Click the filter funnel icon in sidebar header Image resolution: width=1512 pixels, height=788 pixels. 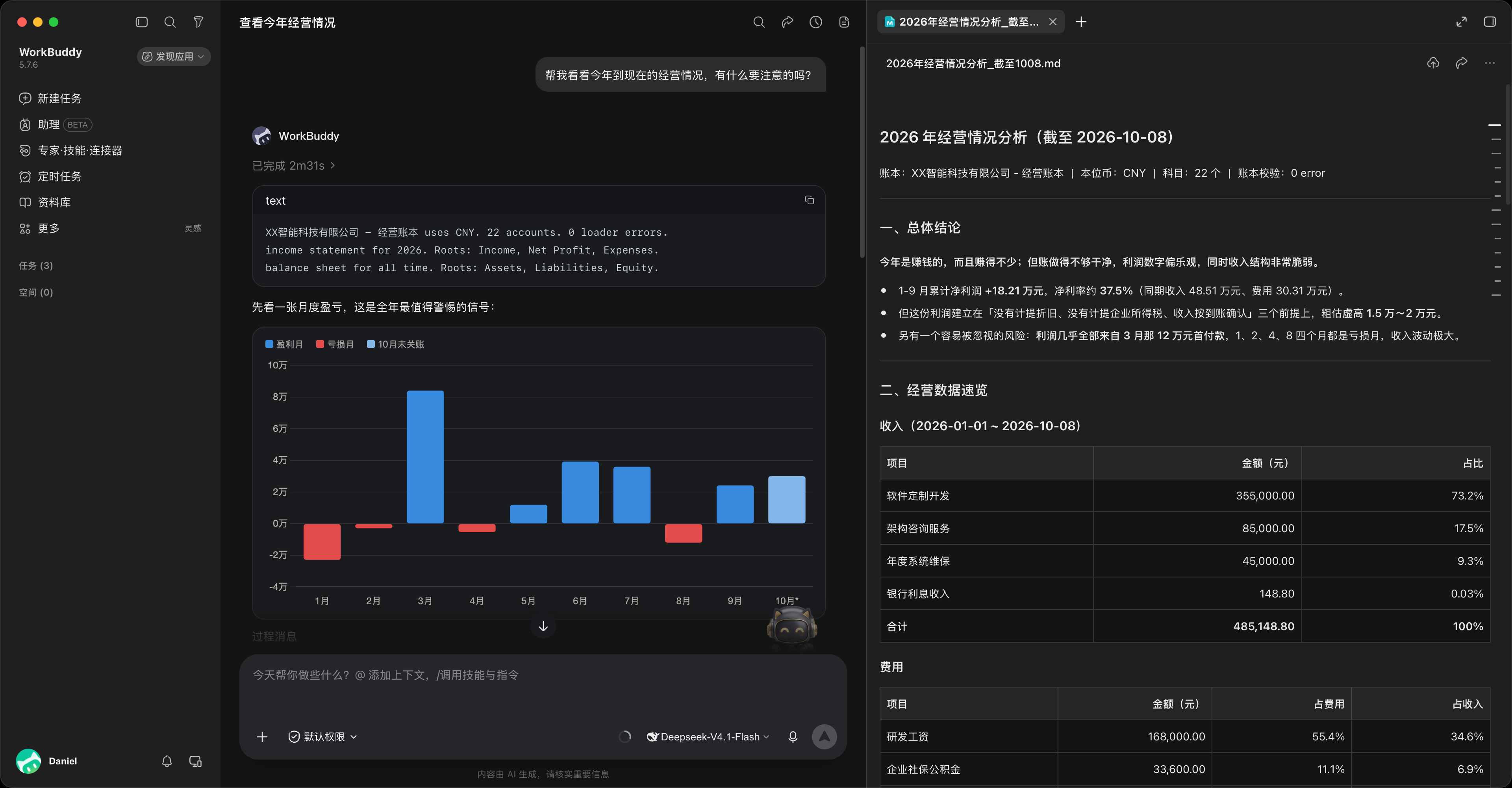pos(198,22)
